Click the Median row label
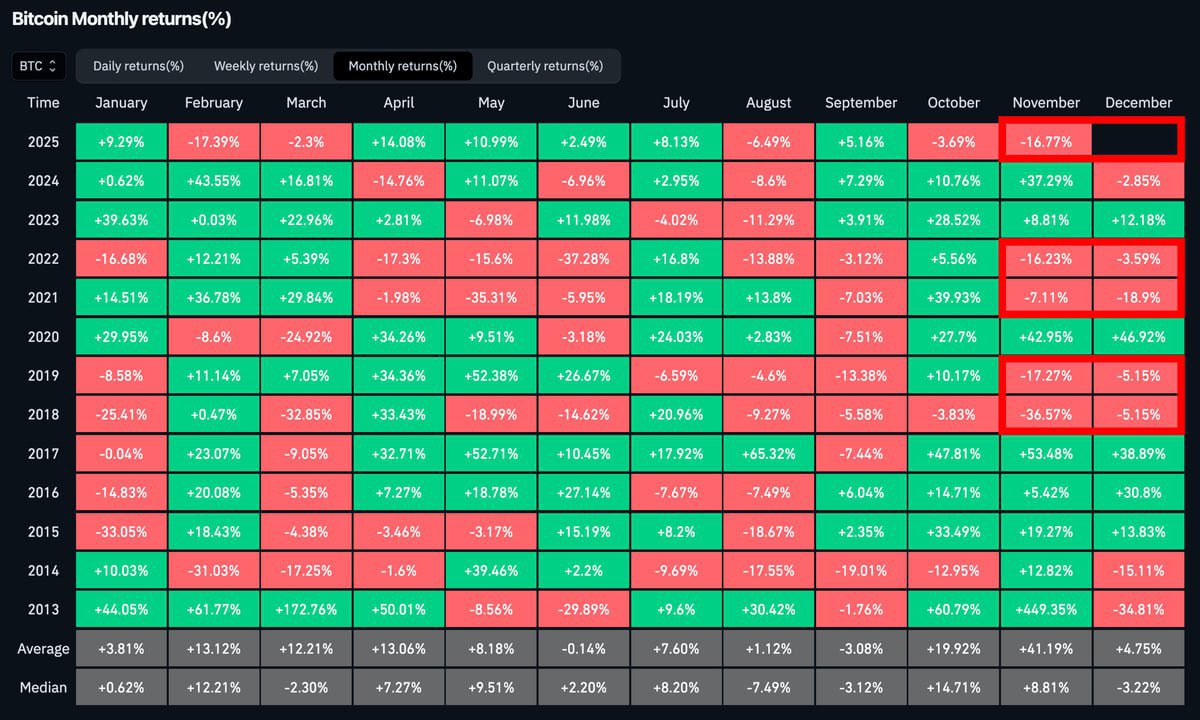The width and height of the screenshot is (1200, 720). 44,687
